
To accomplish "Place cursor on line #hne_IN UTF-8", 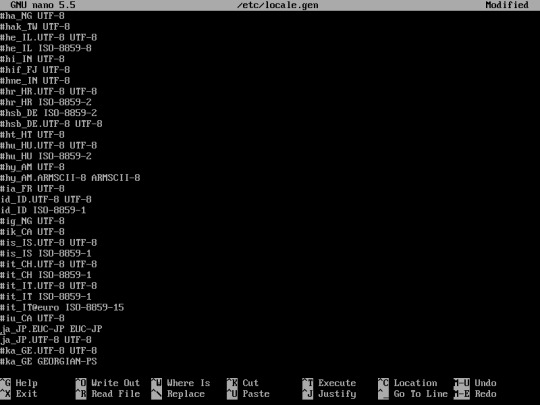I will click(x=35, y=81).
